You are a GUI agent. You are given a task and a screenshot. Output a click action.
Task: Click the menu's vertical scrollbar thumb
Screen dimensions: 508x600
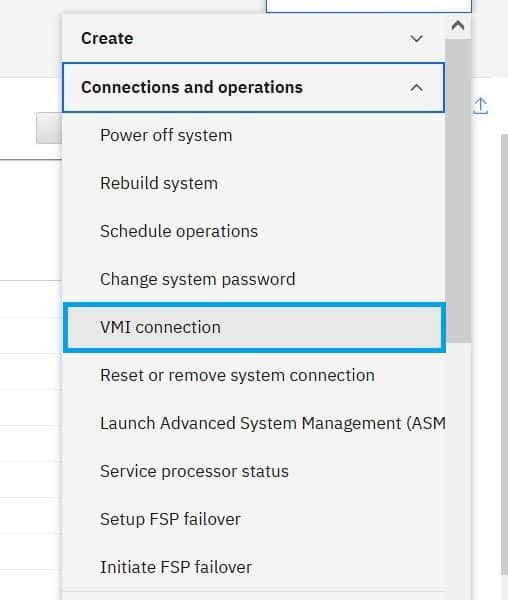[x=458, y=191]
